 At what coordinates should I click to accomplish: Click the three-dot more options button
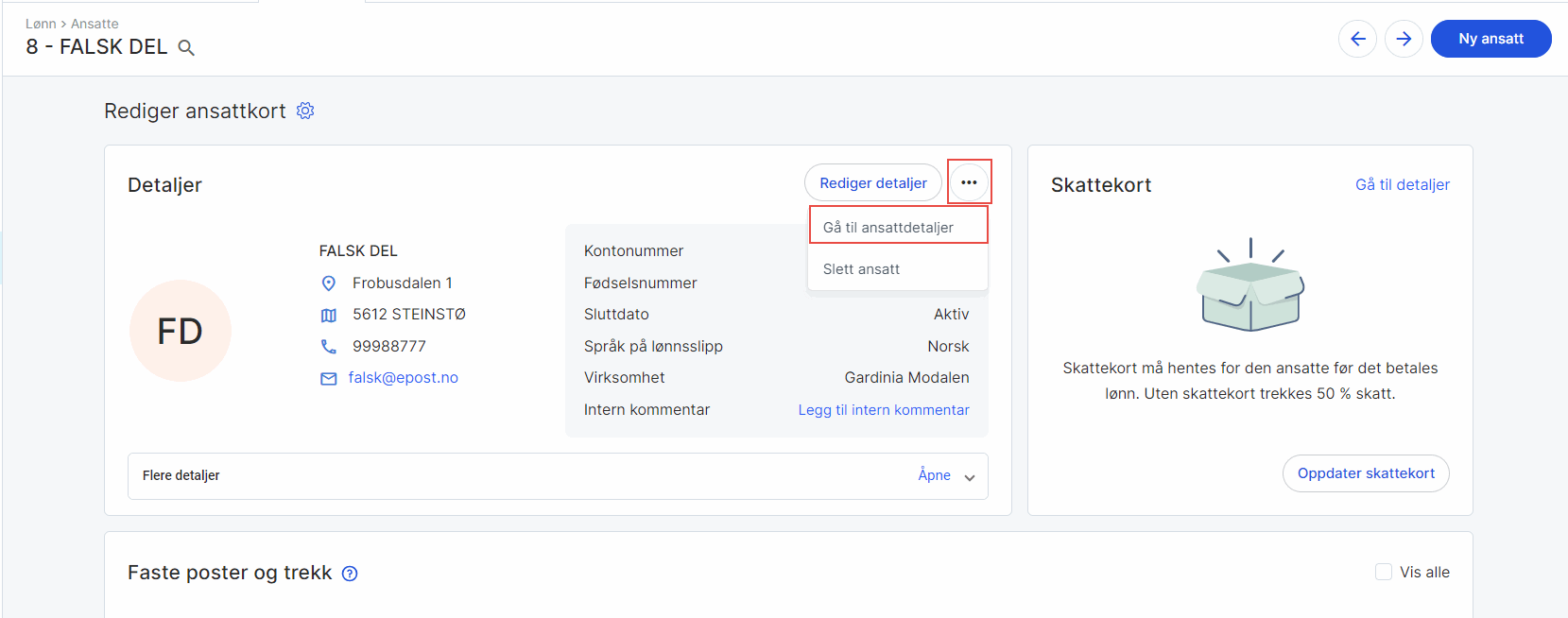pyautogui.click(x=969, y=182)
